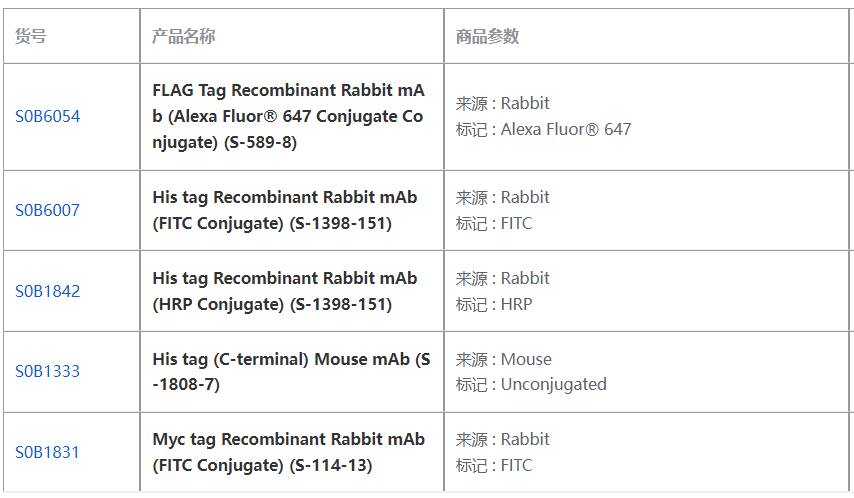
Task: Click the His tag HRP Conjugate product name
Action: coord(285,291)
